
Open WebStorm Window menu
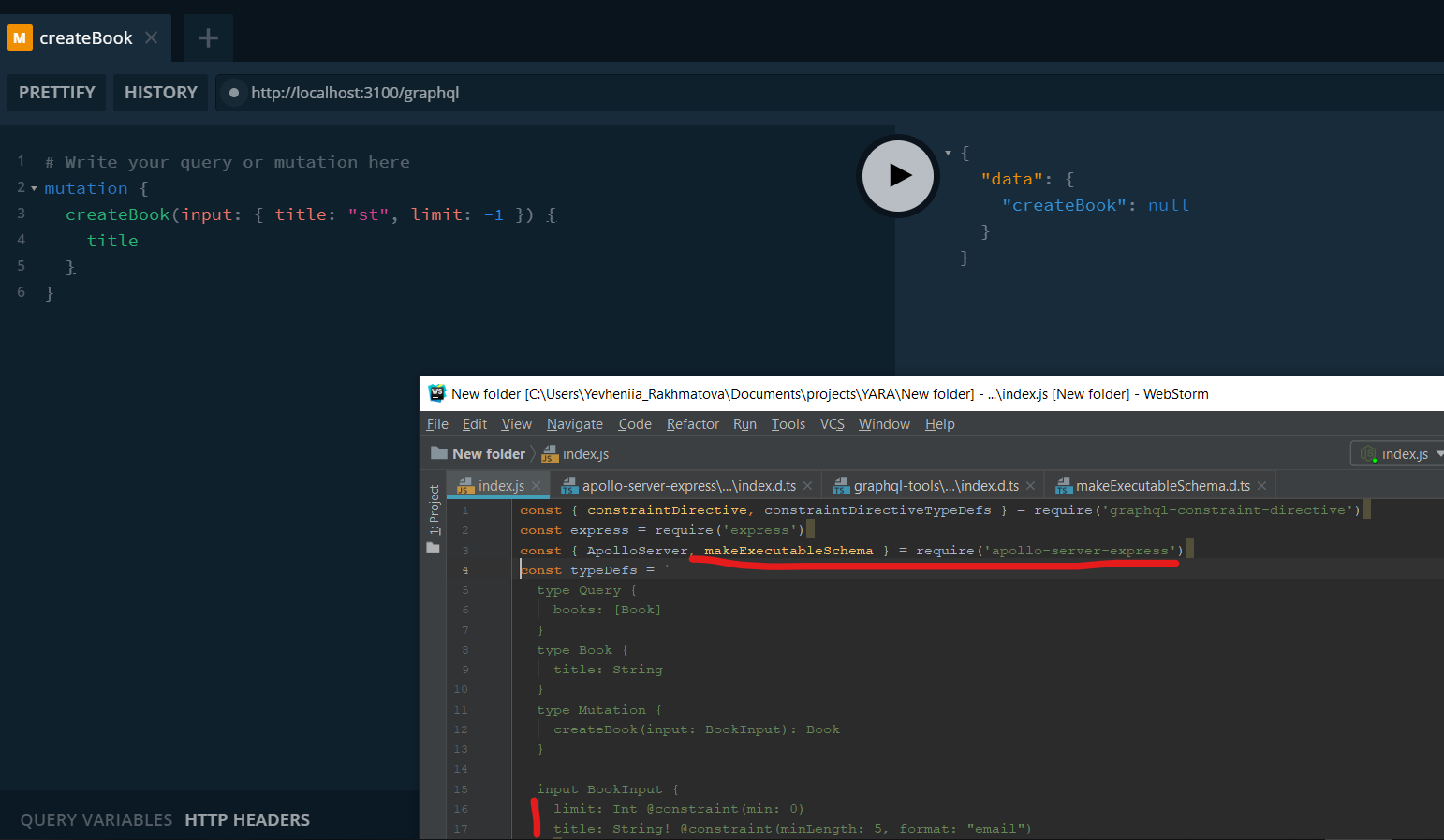(x=884, y=424)
